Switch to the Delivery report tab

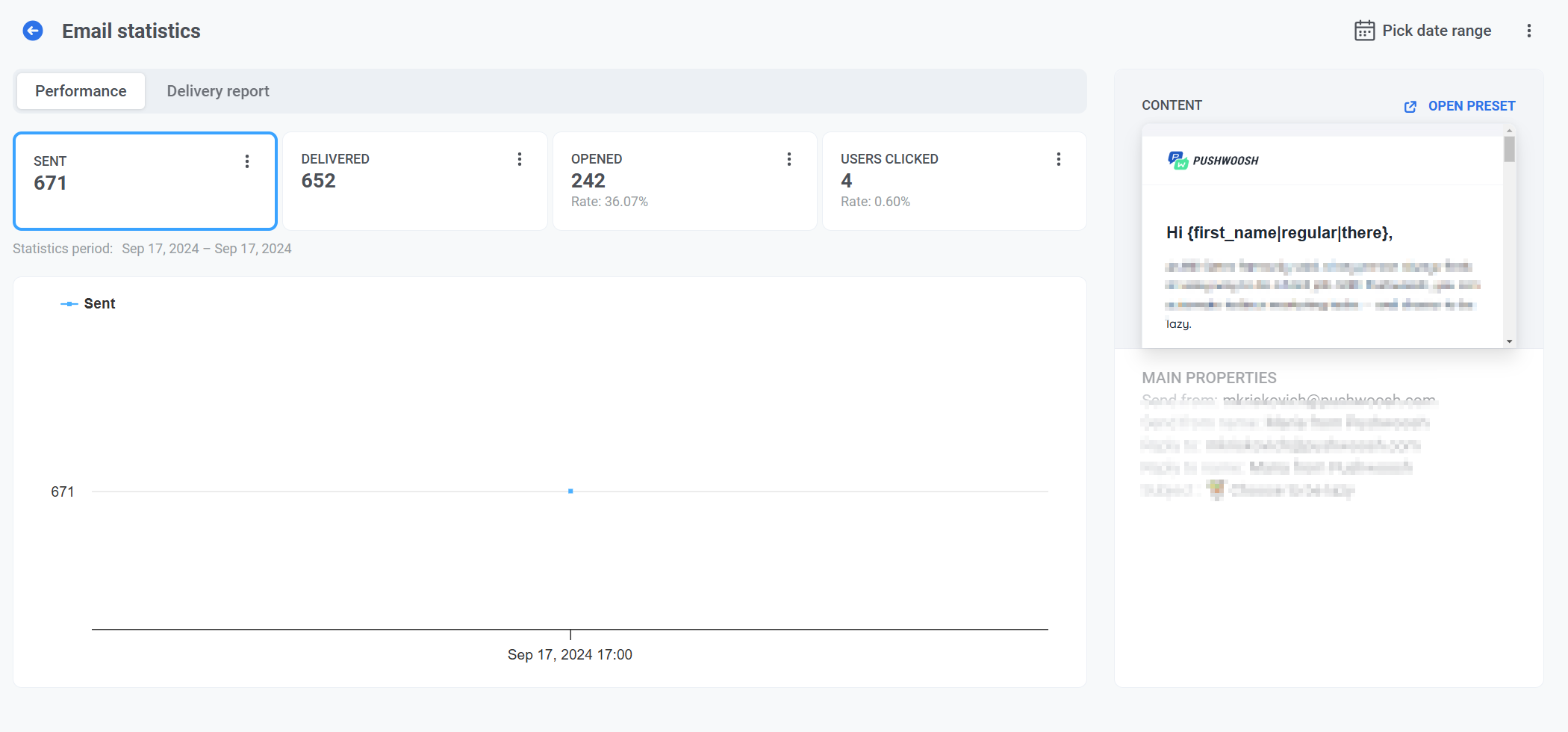pyautogui.click(x=217, y=91)
